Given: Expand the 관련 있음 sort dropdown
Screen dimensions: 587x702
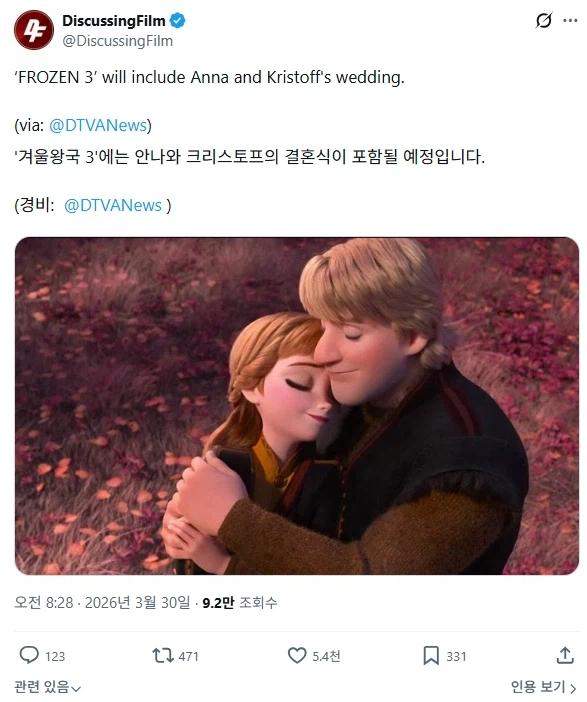Looking at the screenshot, I should point(47,687).
